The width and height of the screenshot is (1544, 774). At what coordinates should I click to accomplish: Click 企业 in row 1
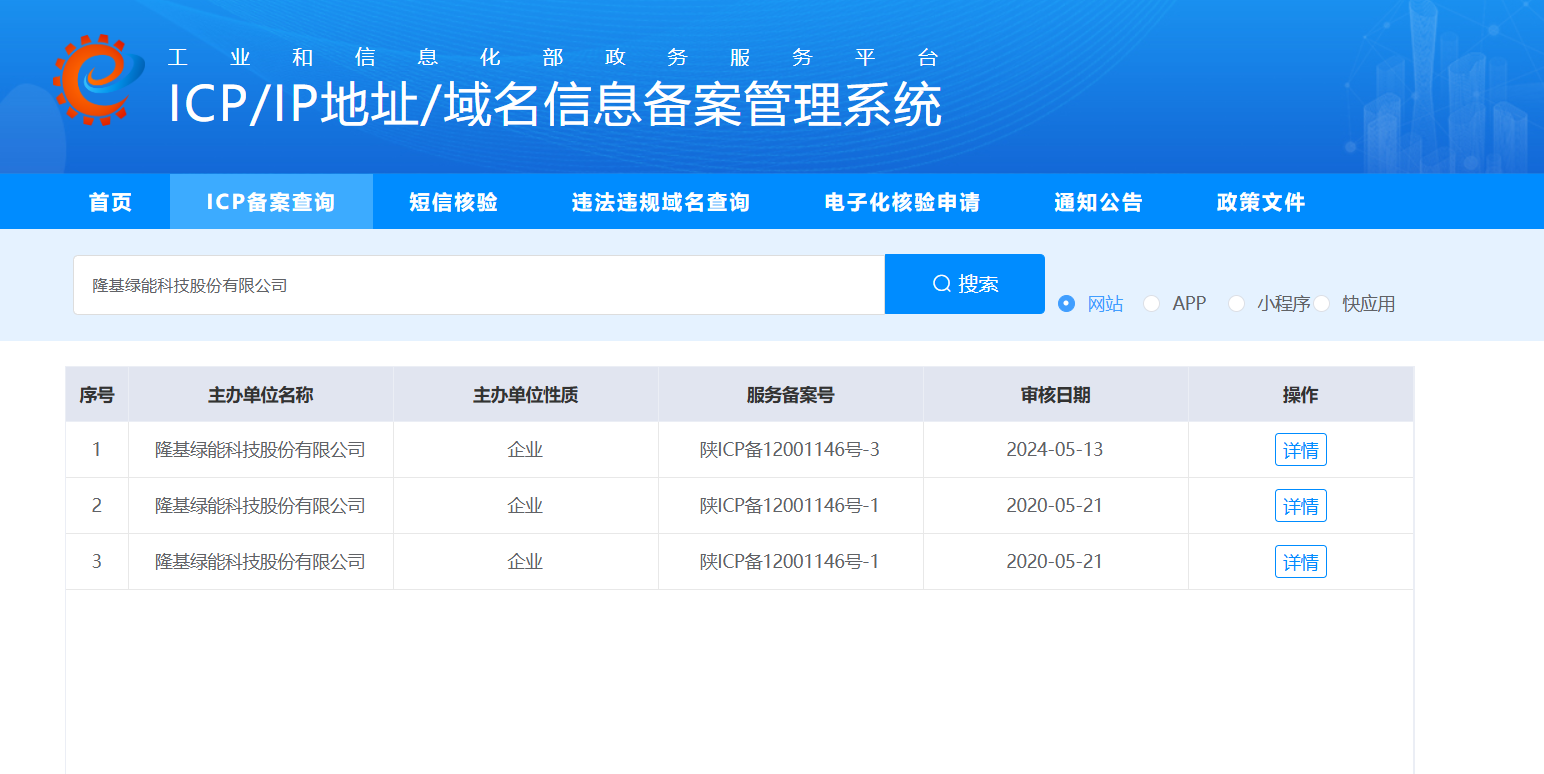[x=525, y=450]
